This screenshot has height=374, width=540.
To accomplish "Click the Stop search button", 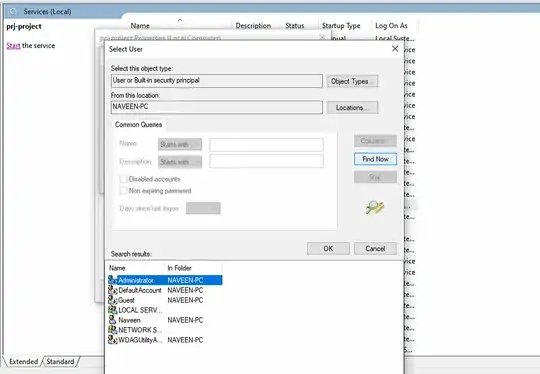I will [x=375, y=177].
